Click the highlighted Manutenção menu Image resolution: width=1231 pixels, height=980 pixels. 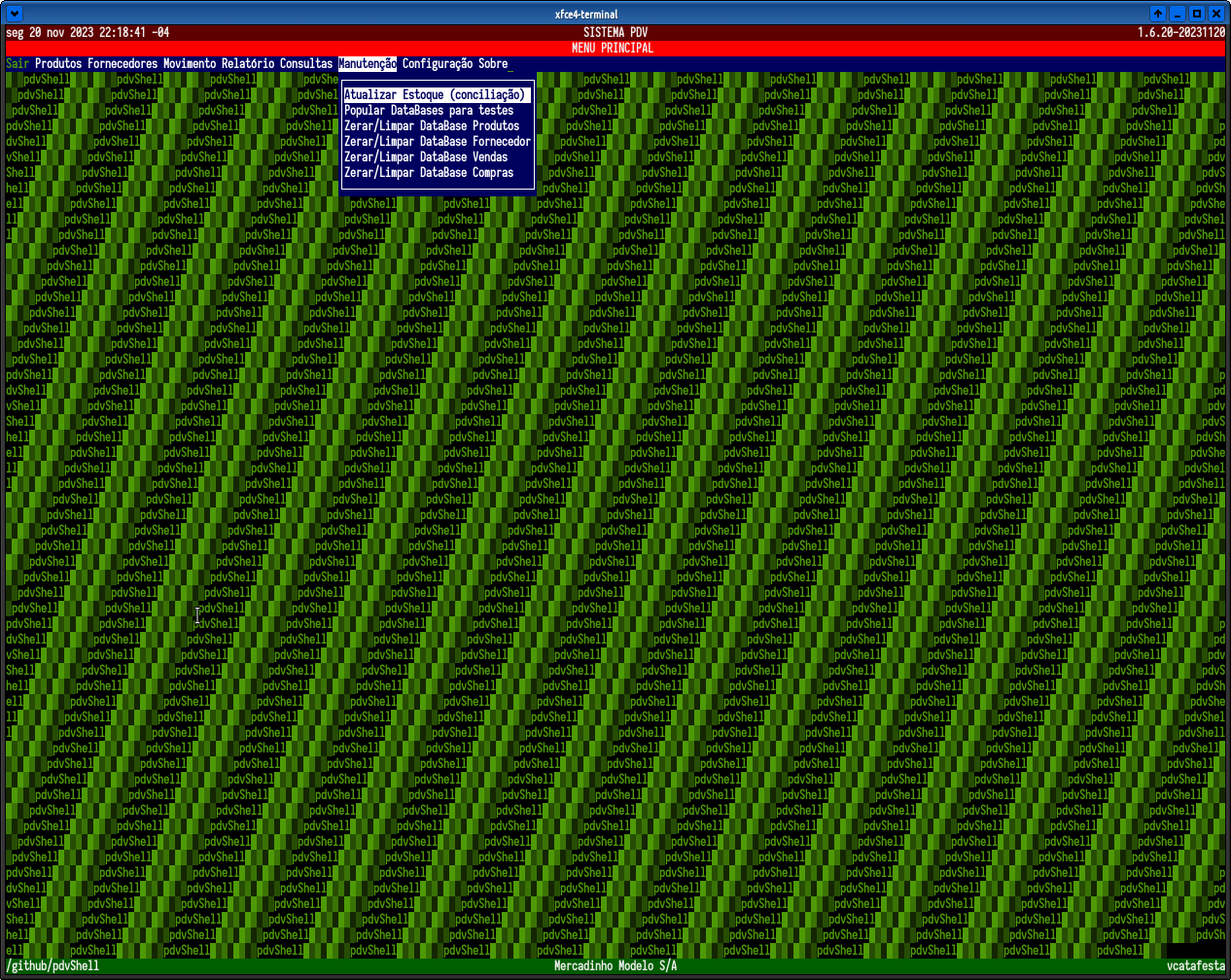(x=368, y=63)
